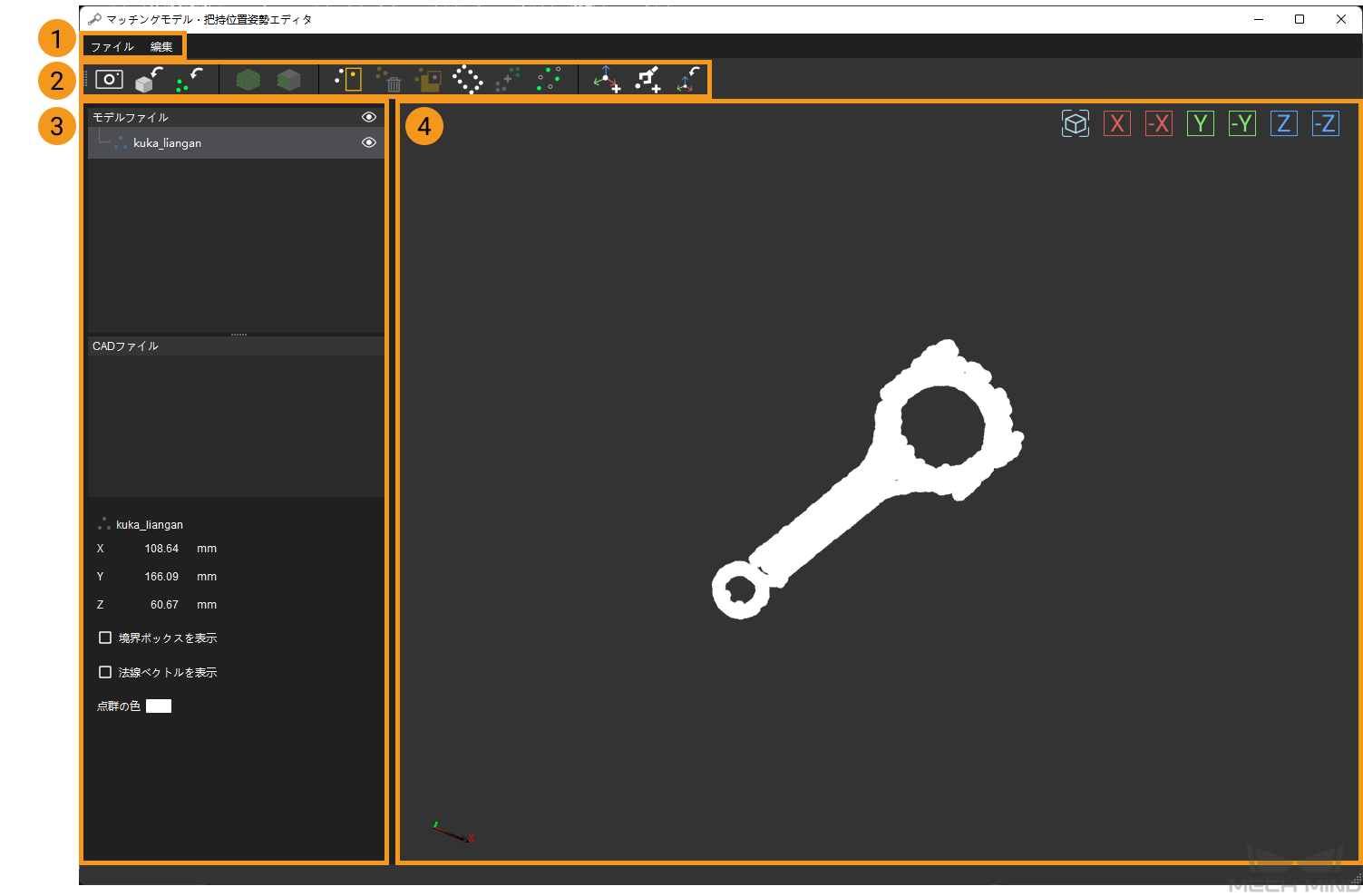Open the 点群の色 white color swatch
Viewport: 1363px width, 896px height.
[159, 706]
